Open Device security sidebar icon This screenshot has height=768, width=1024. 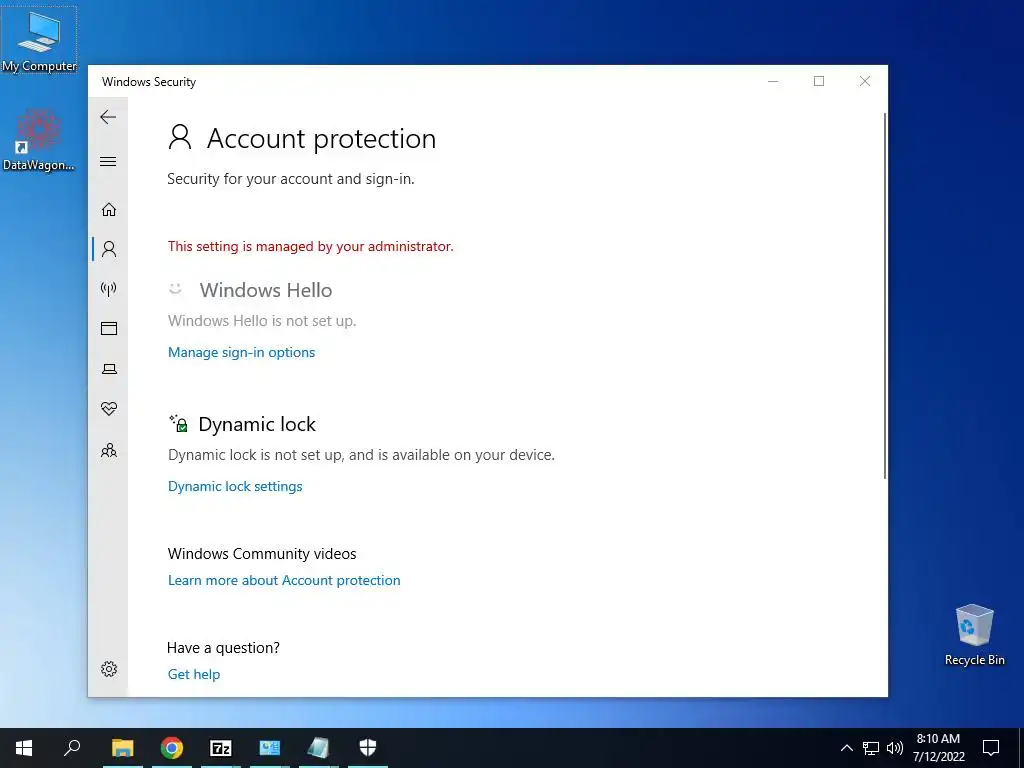pos(108,369)
